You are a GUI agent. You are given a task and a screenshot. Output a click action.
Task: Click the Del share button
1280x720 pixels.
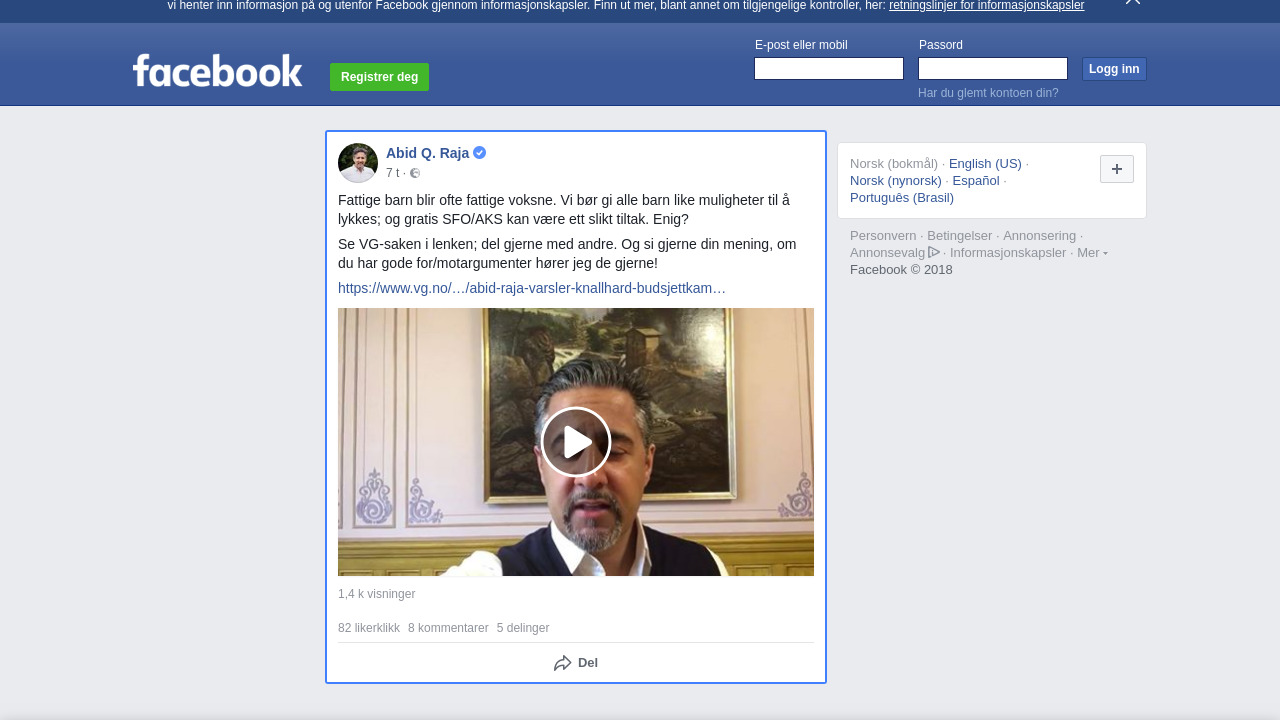tap(576, 663)
